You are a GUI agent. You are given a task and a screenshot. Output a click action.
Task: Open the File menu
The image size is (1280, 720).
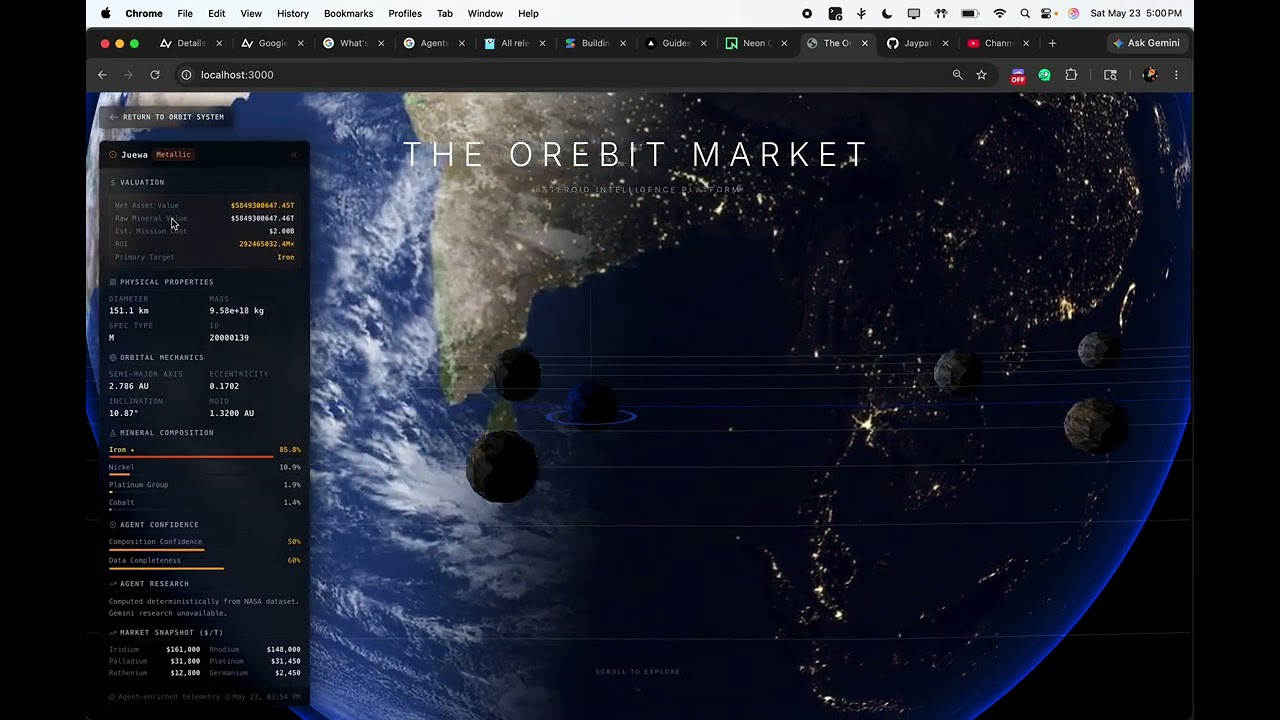185,13
